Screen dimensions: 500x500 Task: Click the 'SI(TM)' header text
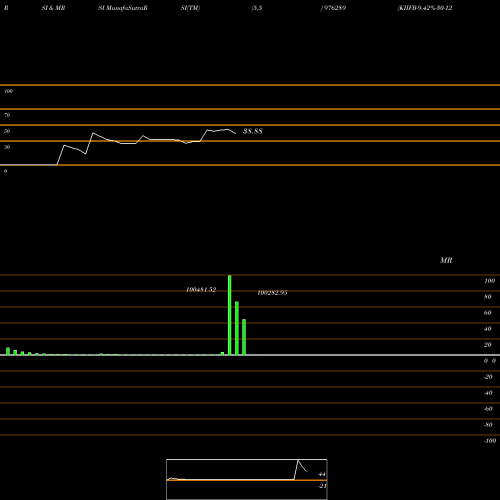tap(190, 8)
